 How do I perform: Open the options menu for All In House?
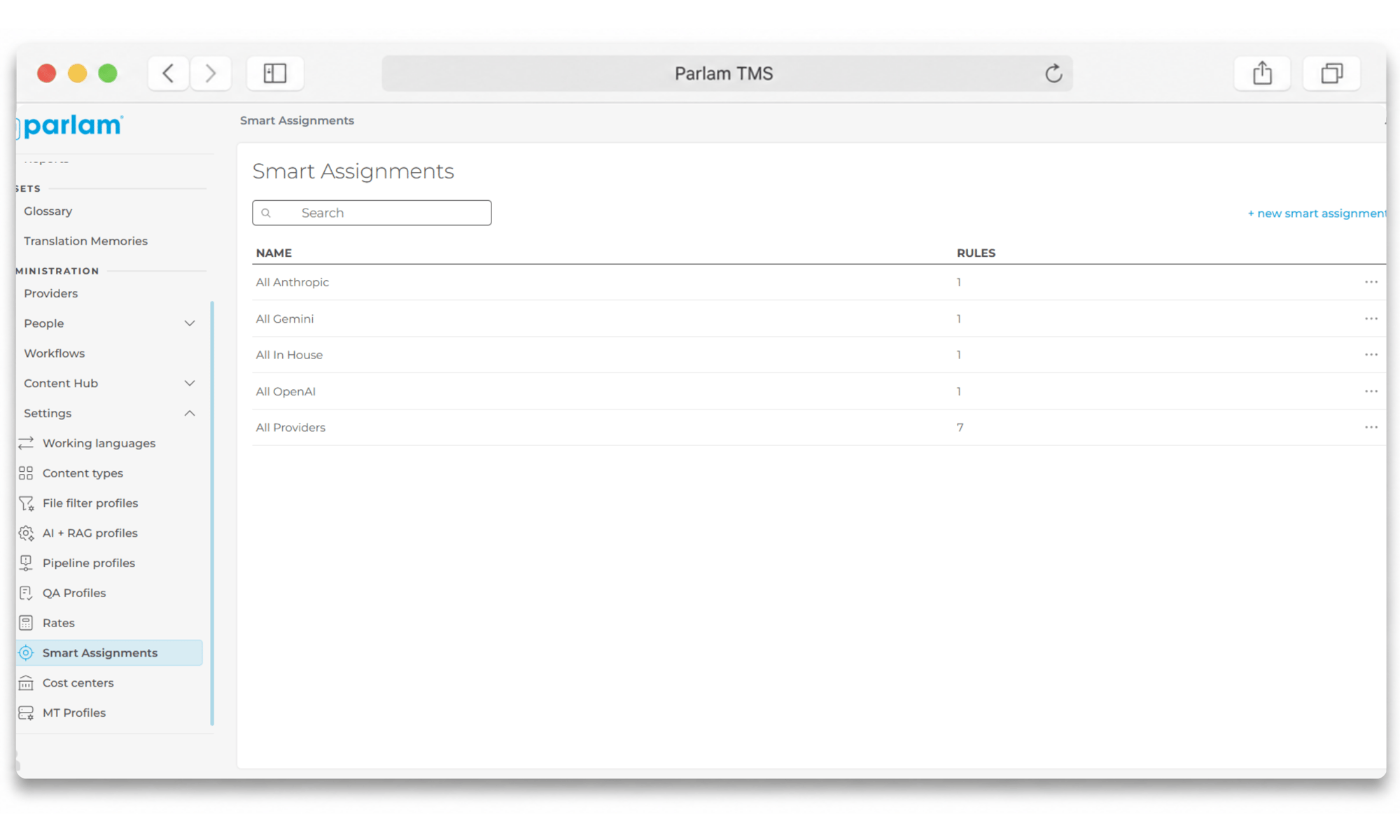pos(1371,355)
